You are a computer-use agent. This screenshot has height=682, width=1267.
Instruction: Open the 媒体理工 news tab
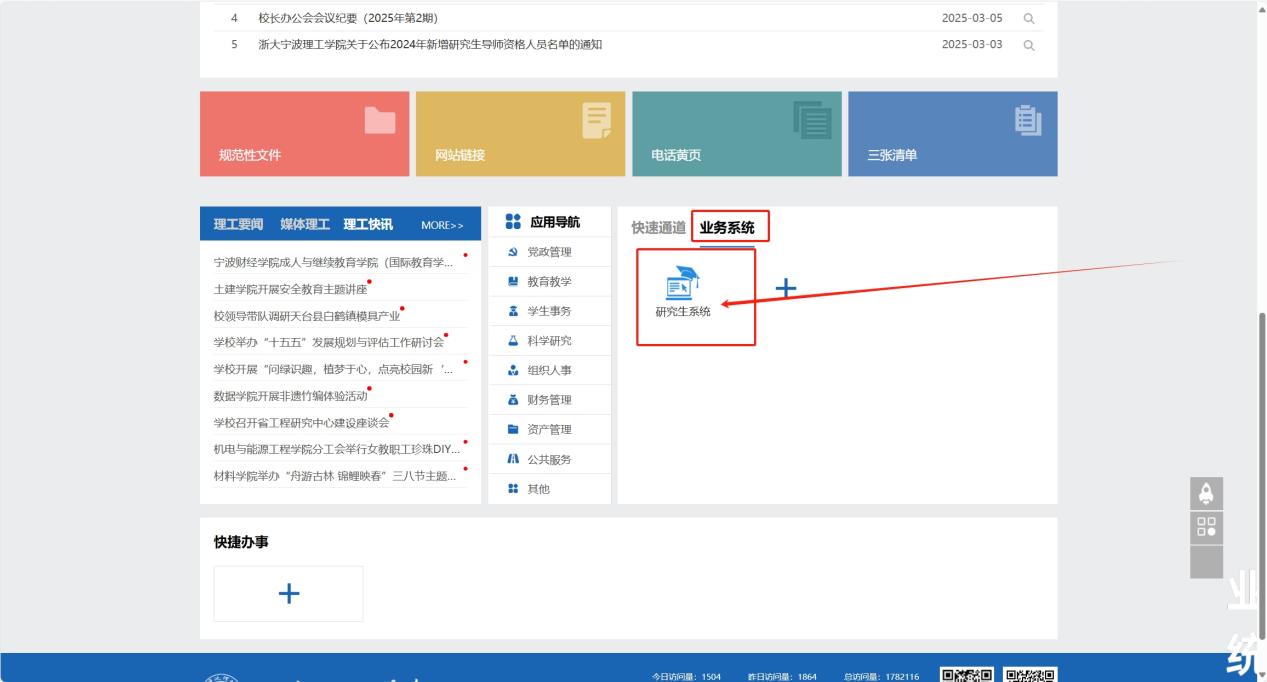304,224
